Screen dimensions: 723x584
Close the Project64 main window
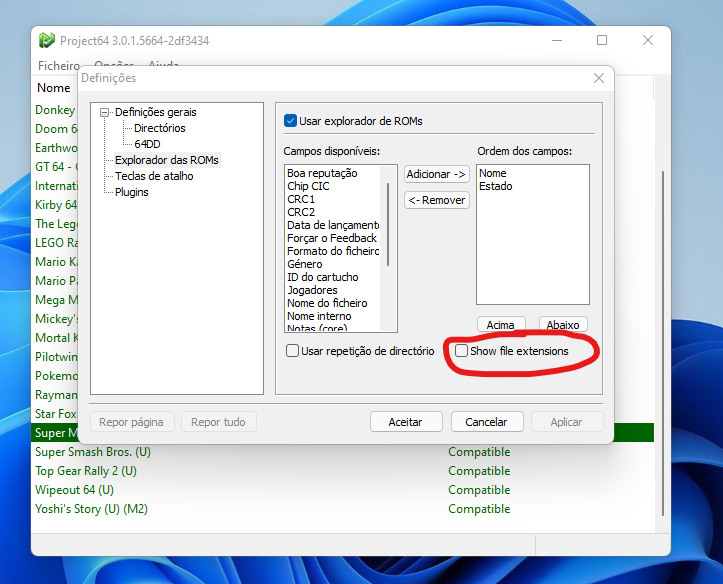[648, 41]
